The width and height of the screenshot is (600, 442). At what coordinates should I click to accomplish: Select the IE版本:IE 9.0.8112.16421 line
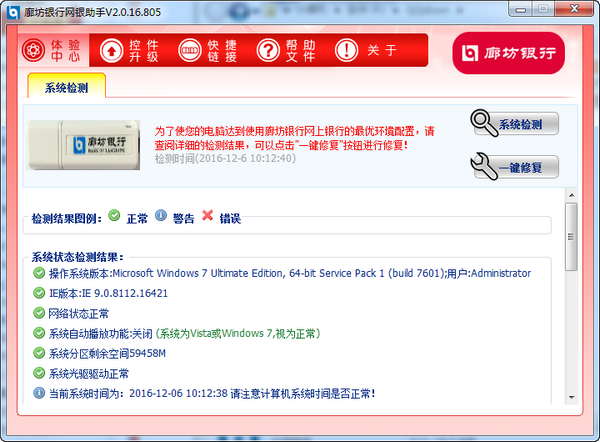tap(108, 294)
